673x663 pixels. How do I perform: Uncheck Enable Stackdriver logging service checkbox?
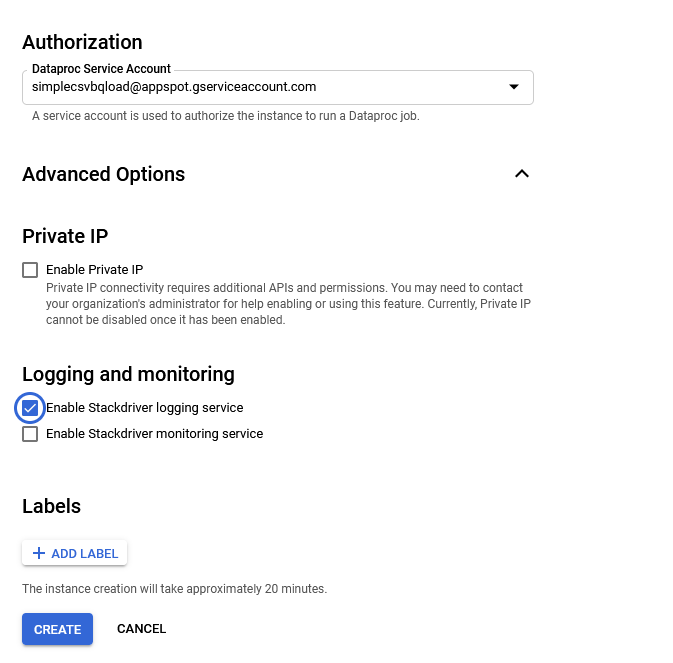(30, 408)
